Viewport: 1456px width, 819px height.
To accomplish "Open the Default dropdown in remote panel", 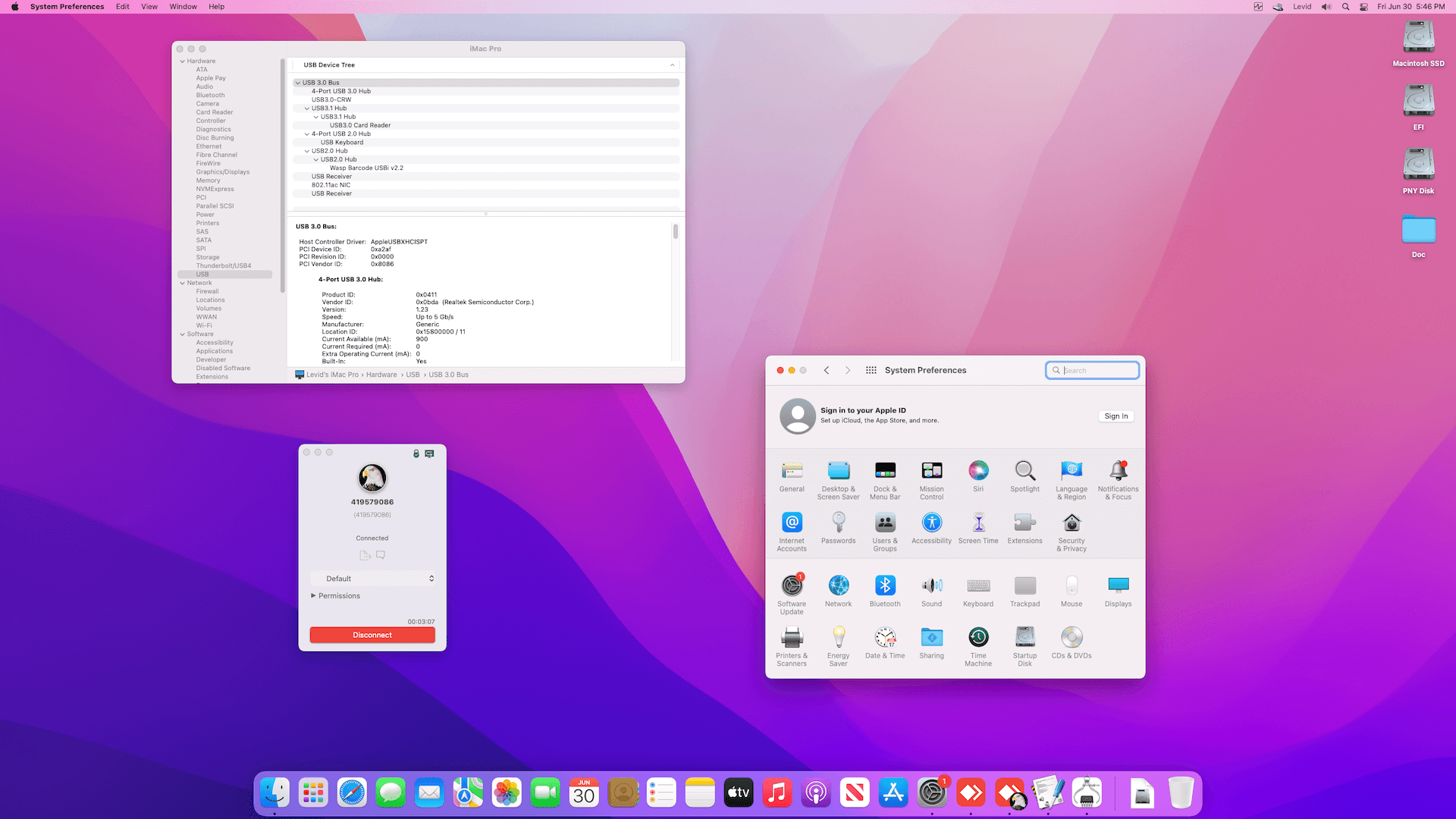I will point(372,579).
